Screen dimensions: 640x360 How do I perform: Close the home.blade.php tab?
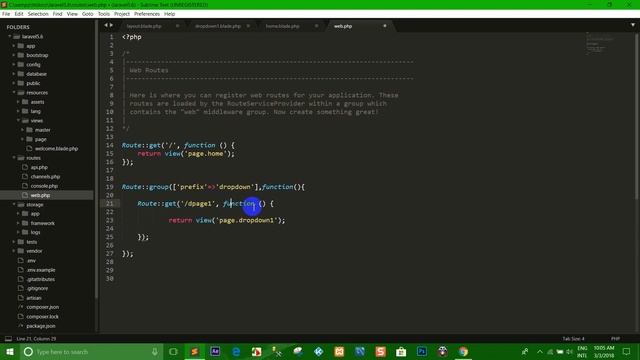tap(316, 26)
